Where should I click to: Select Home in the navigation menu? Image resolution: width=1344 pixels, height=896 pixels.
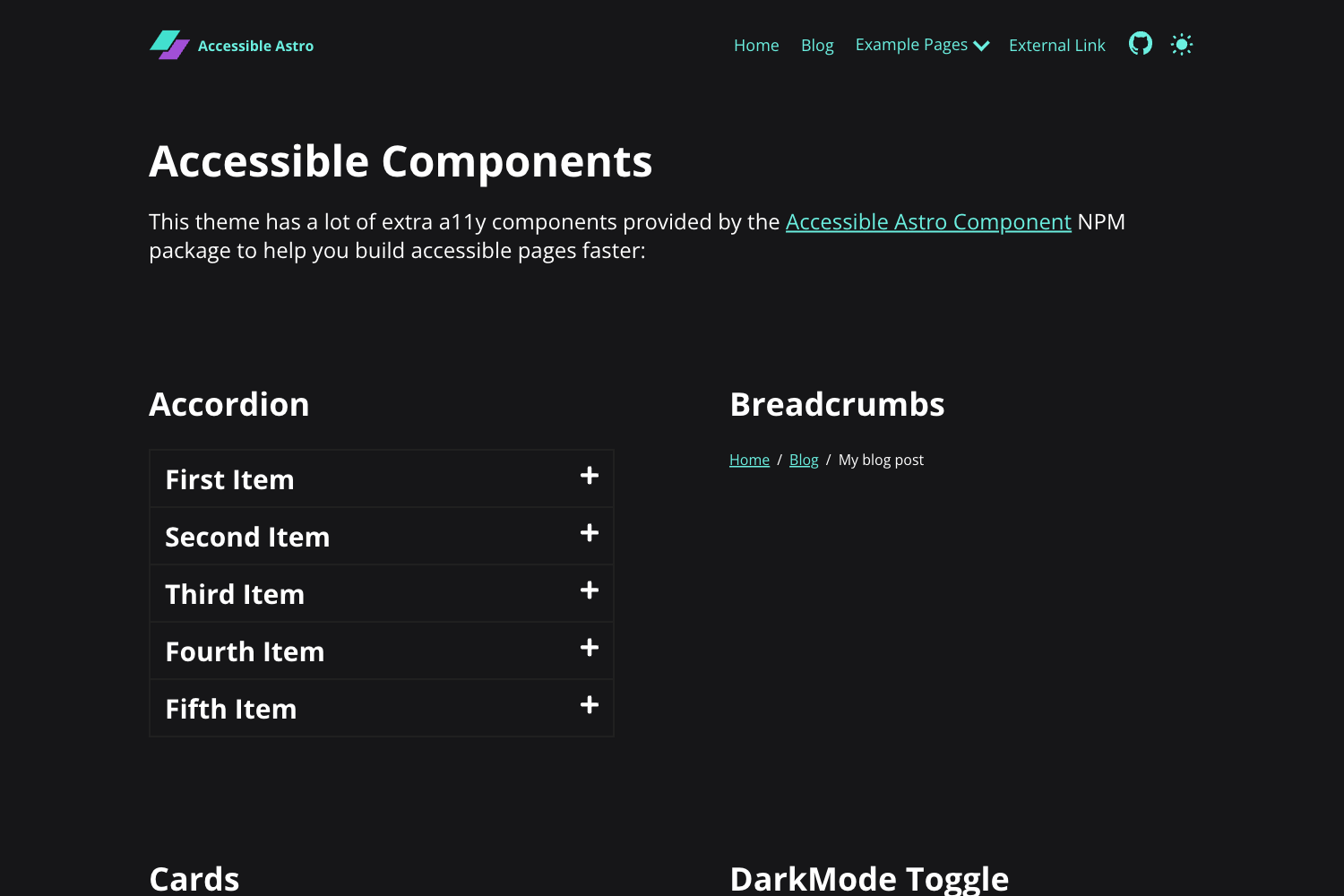755,45
